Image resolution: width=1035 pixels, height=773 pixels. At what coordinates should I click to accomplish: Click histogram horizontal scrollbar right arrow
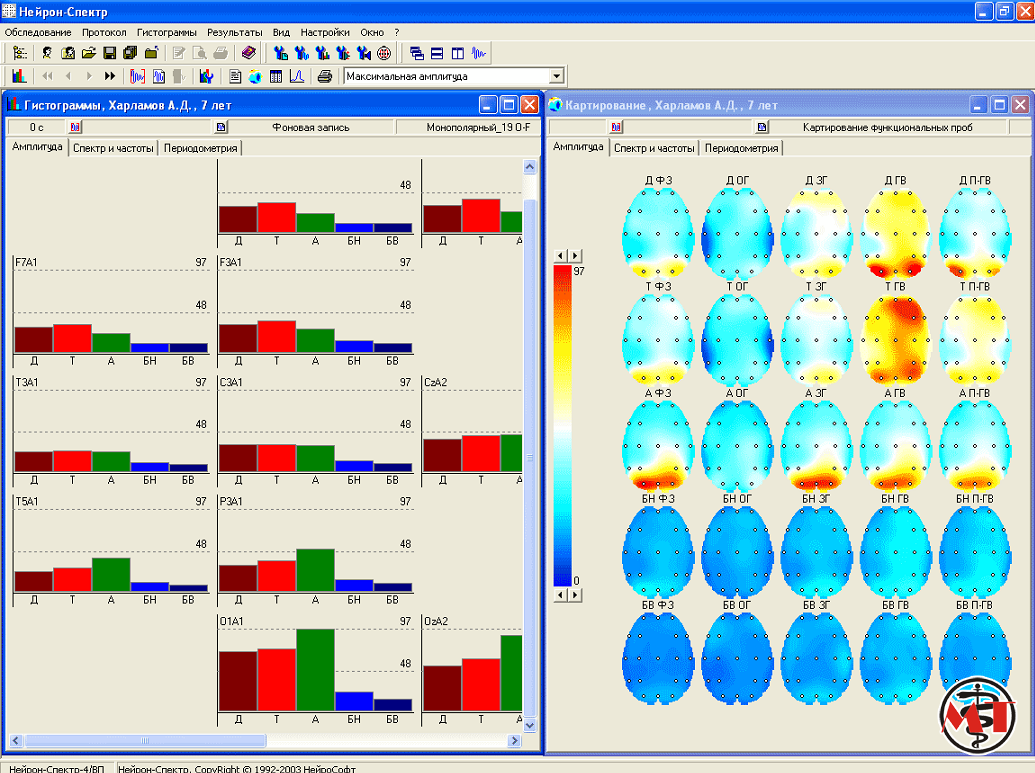515,741
